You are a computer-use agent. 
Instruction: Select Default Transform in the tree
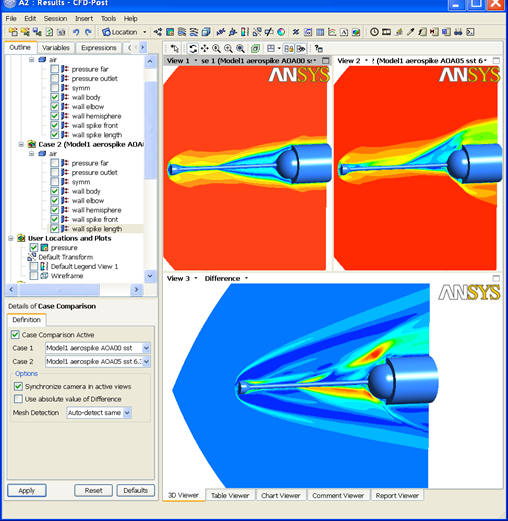(65, 257)
